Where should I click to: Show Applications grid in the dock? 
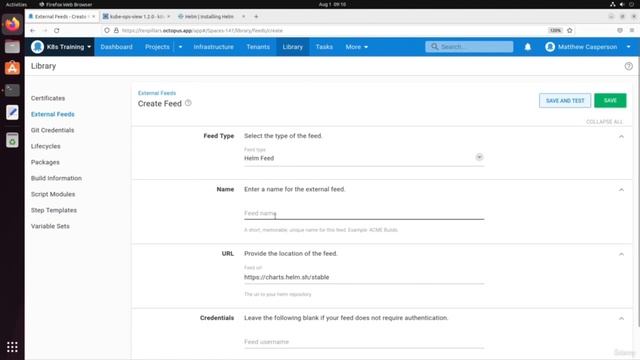click(12, 347)
